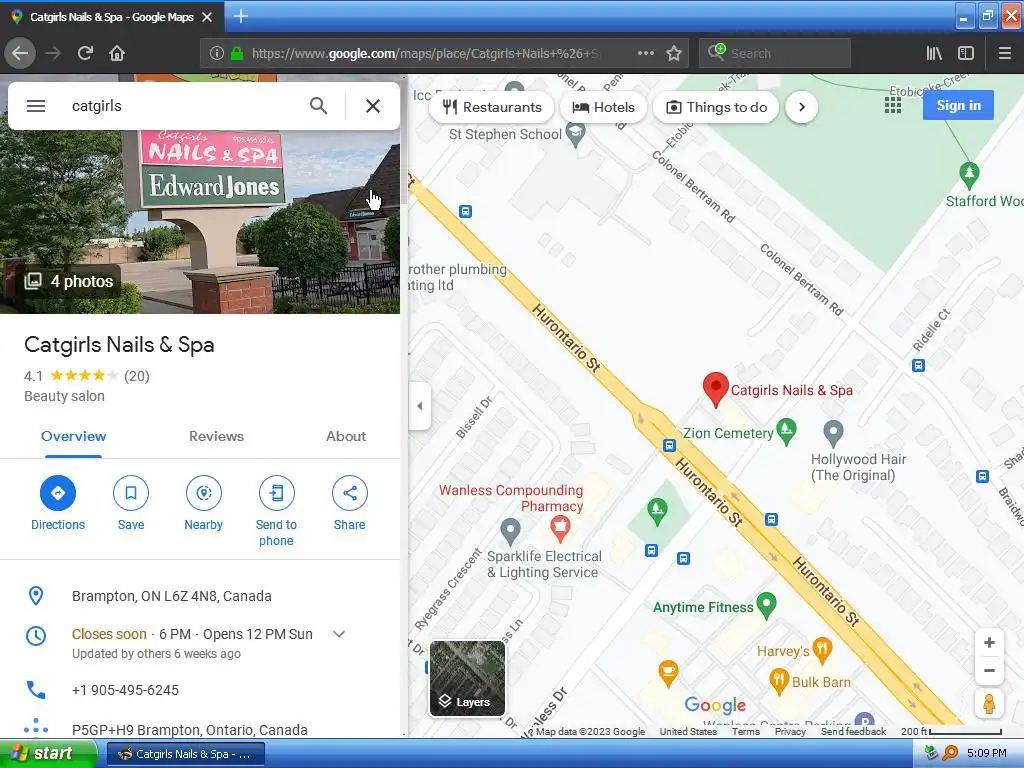Open the Firefox application menu

pyautogui.click(x=1004, y=53)
